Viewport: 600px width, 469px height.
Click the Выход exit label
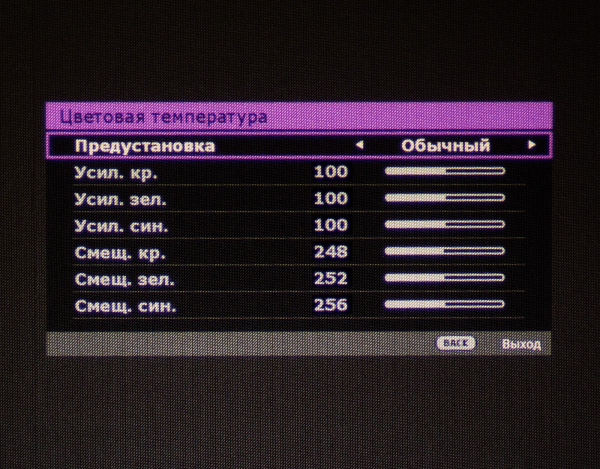(x=521, y=344)
